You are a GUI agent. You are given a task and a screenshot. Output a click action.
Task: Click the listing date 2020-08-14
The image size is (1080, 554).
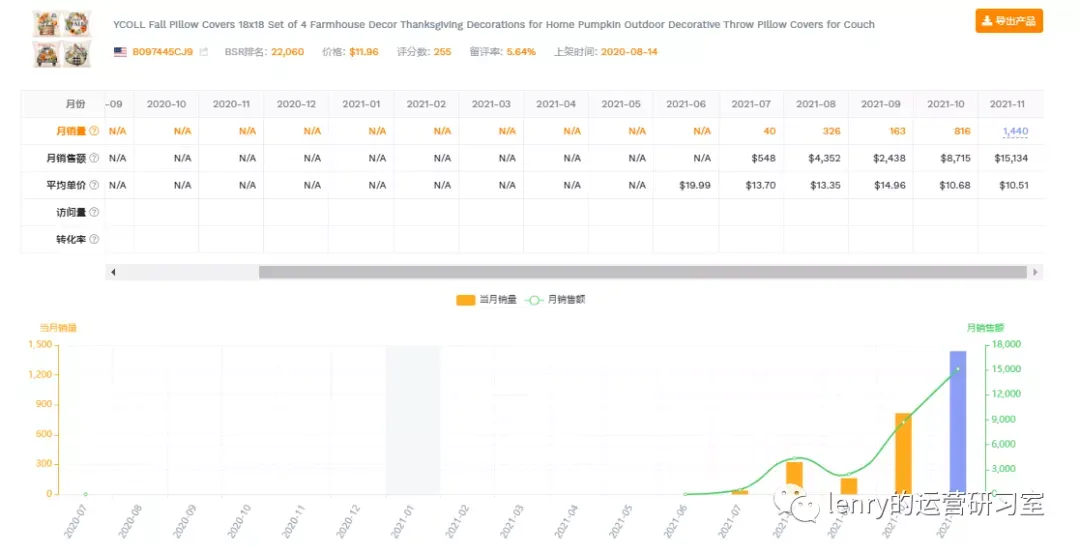coord(629,52)
